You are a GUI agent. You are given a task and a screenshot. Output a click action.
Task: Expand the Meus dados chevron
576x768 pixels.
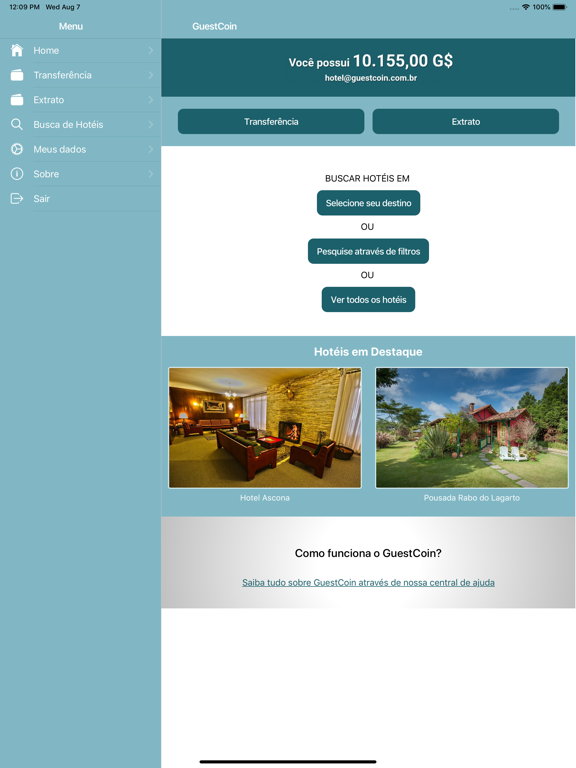click(151, 149)
